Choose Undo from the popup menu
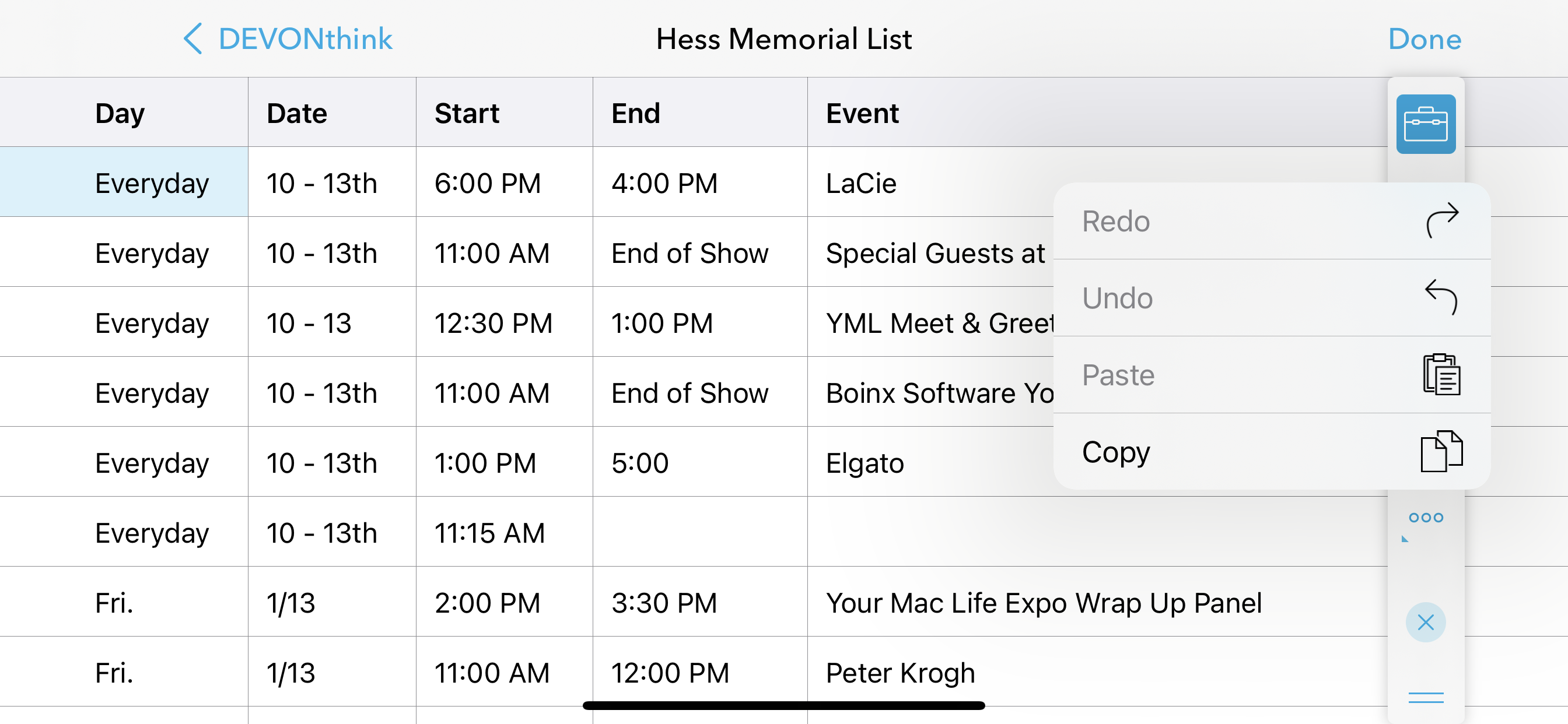The height and width of the screenshot is (724, 1568). tap(1272, 297)
